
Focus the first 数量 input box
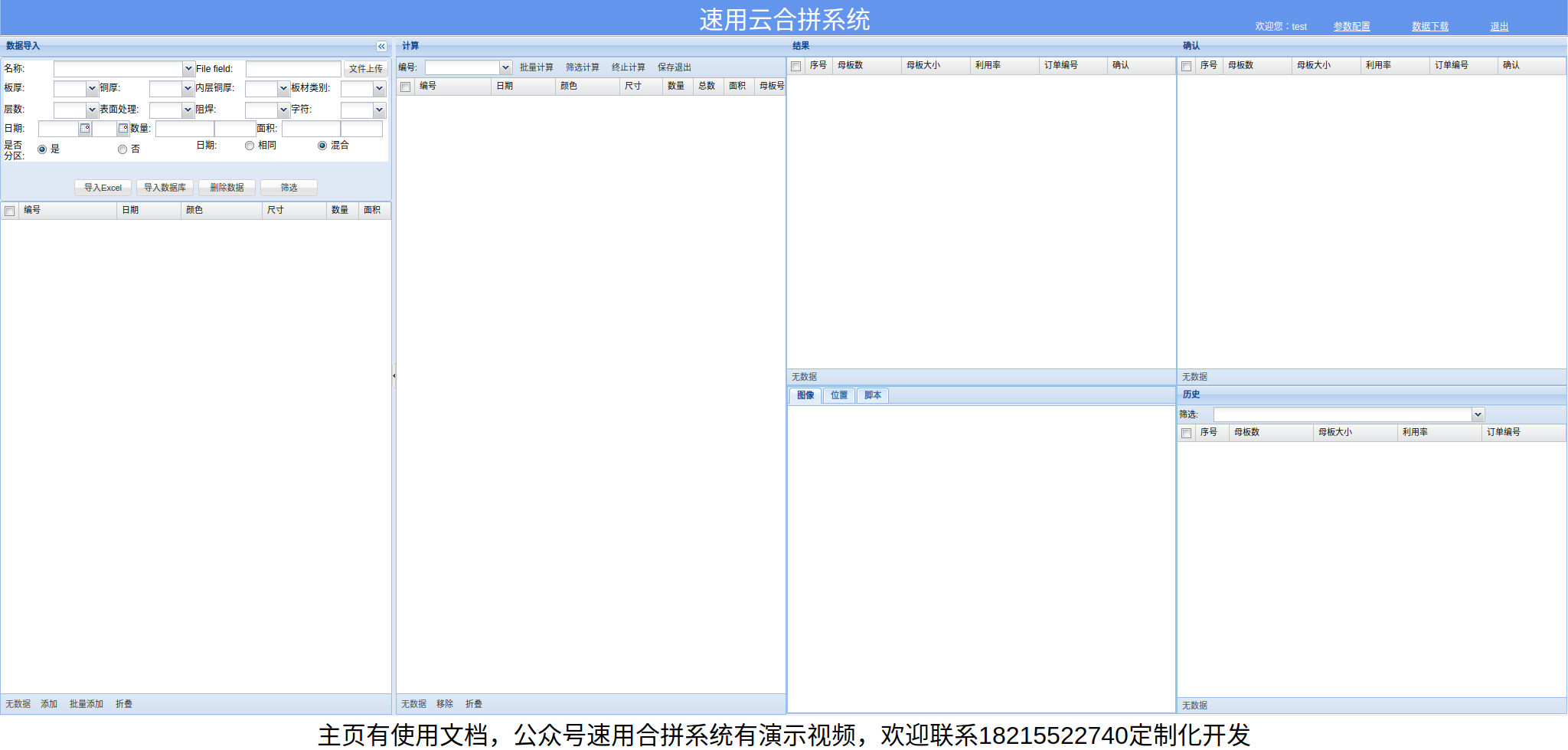[185, 129]
